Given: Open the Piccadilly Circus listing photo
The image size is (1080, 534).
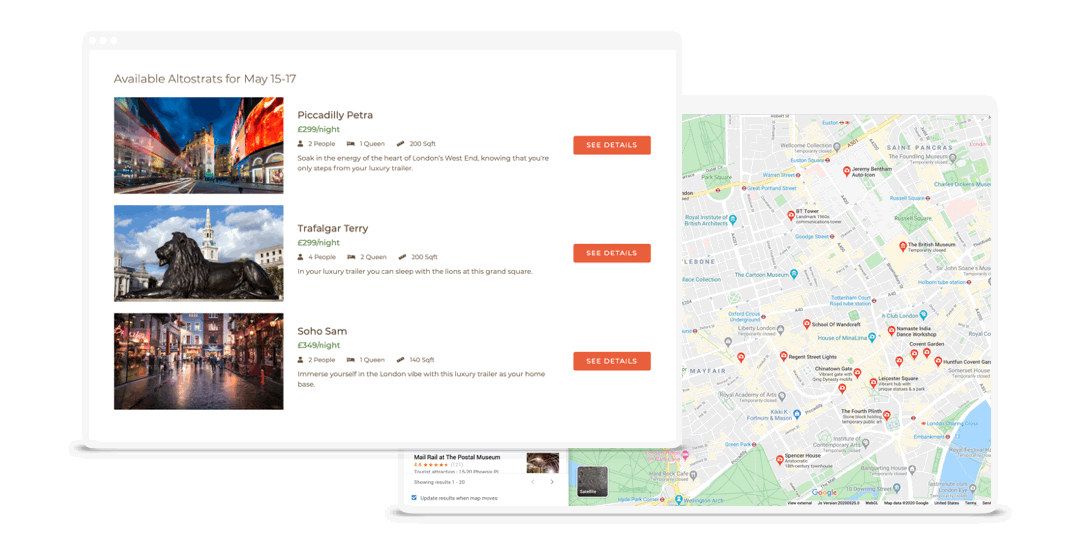Looking at the screenshot, I should (x=198, y=145).
